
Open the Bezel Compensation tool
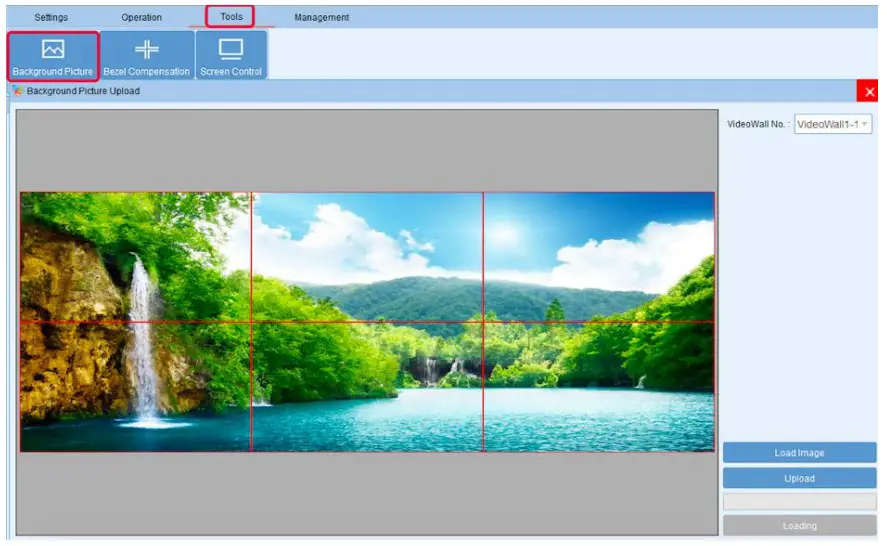coord(147,56)
